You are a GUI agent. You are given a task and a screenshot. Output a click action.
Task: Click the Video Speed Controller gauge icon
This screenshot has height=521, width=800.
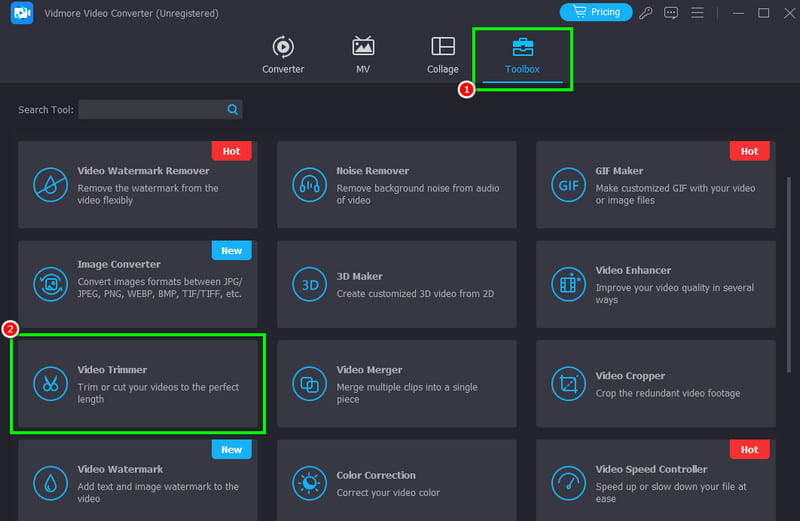(568, 483)
